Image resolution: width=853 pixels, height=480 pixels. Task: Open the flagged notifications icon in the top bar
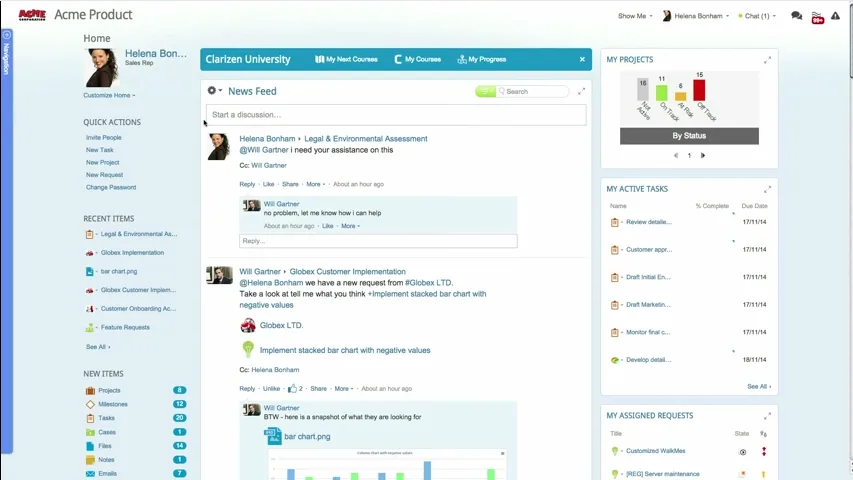tap(818, 17)
